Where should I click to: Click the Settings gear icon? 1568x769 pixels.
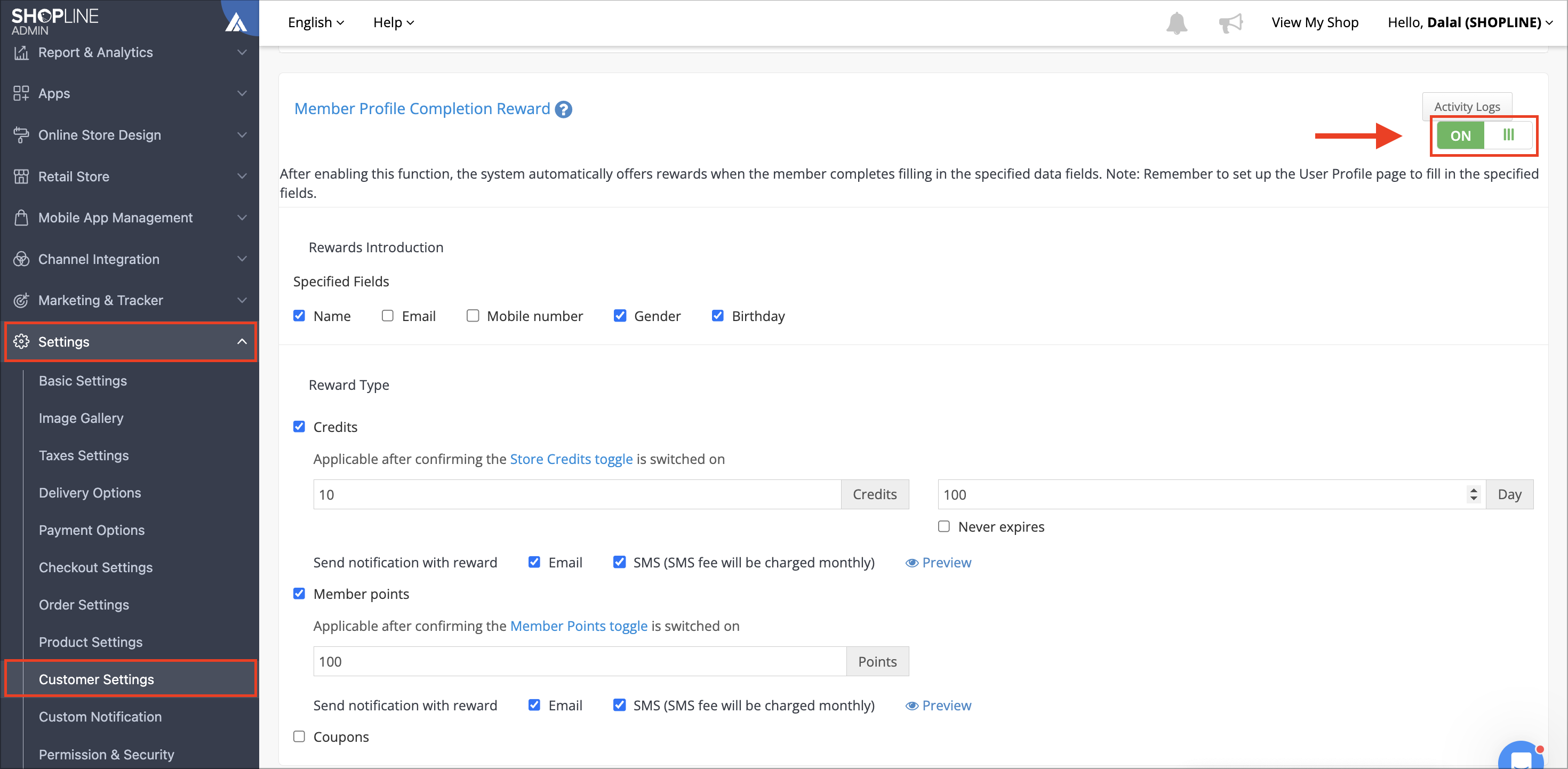pyautogui.click(x=21, y=342)
